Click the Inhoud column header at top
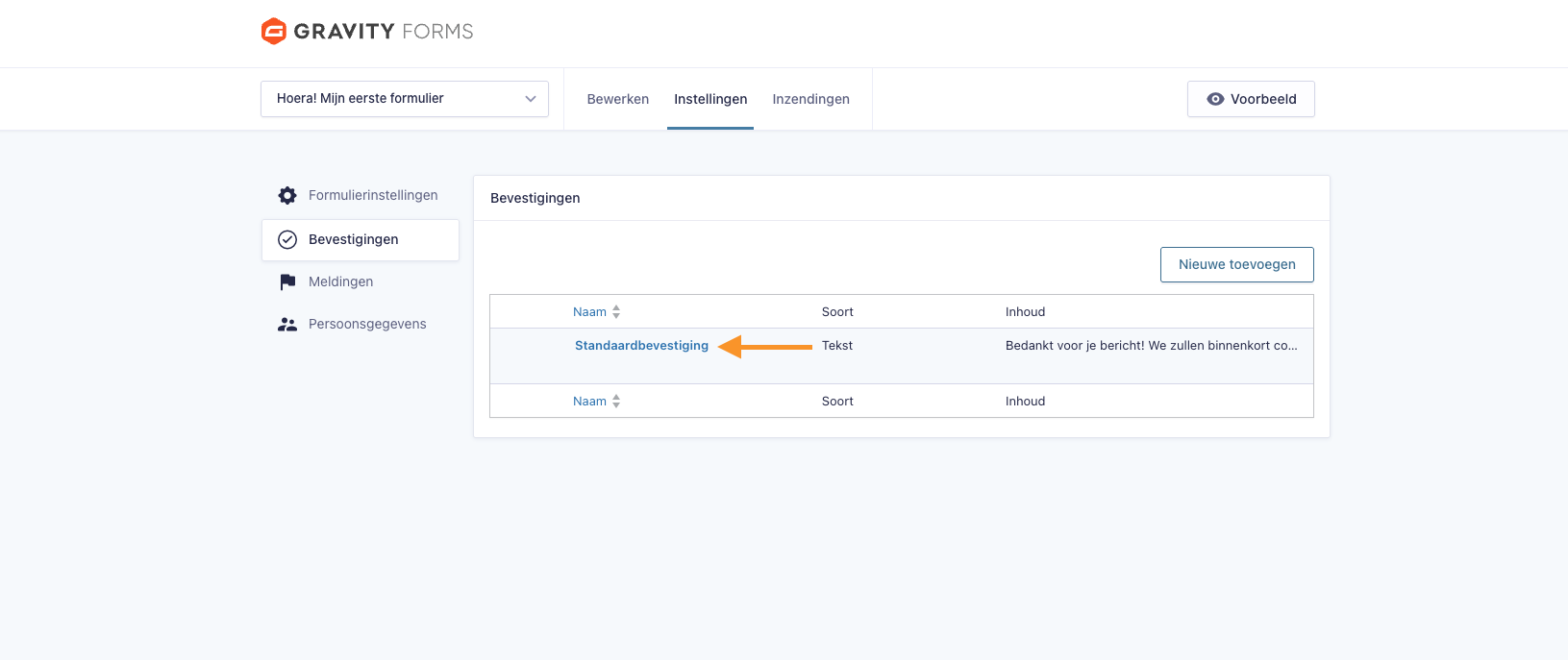The height and width of the screenshot is (660, 1568). click(x=1025, y=312)
